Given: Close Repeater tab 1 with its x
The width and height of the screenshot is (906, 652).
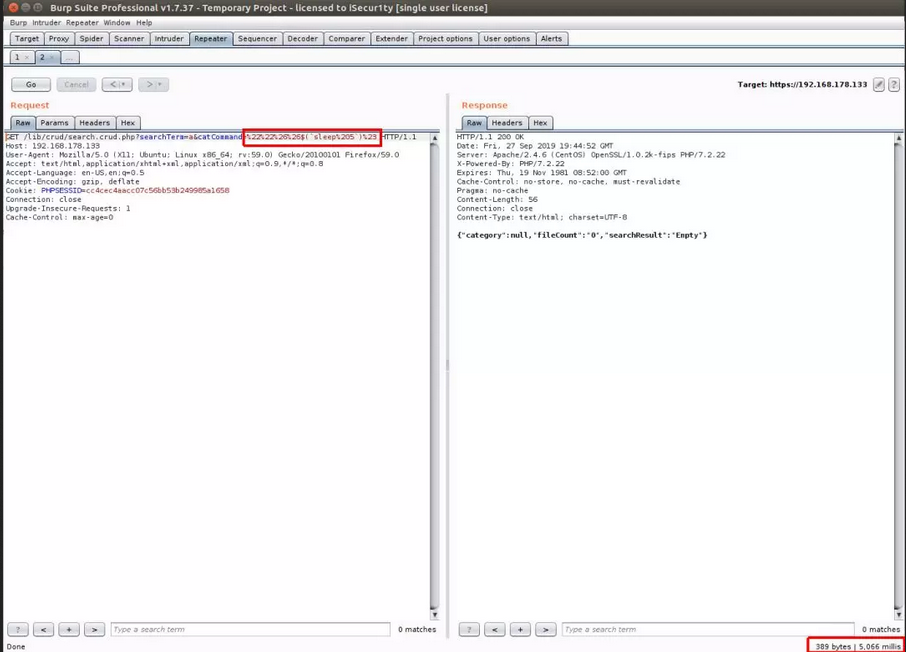Looking at the screenshot, I should [x=27, y=58].
